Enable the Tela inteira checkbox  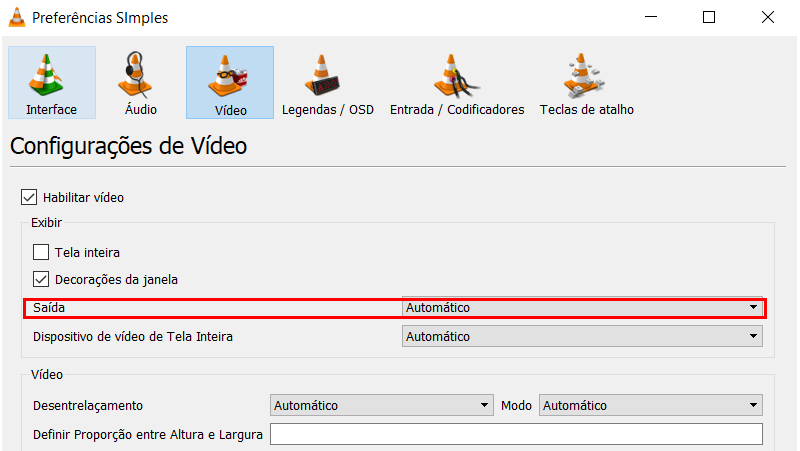pyautogui.click(x=41, y=252)
